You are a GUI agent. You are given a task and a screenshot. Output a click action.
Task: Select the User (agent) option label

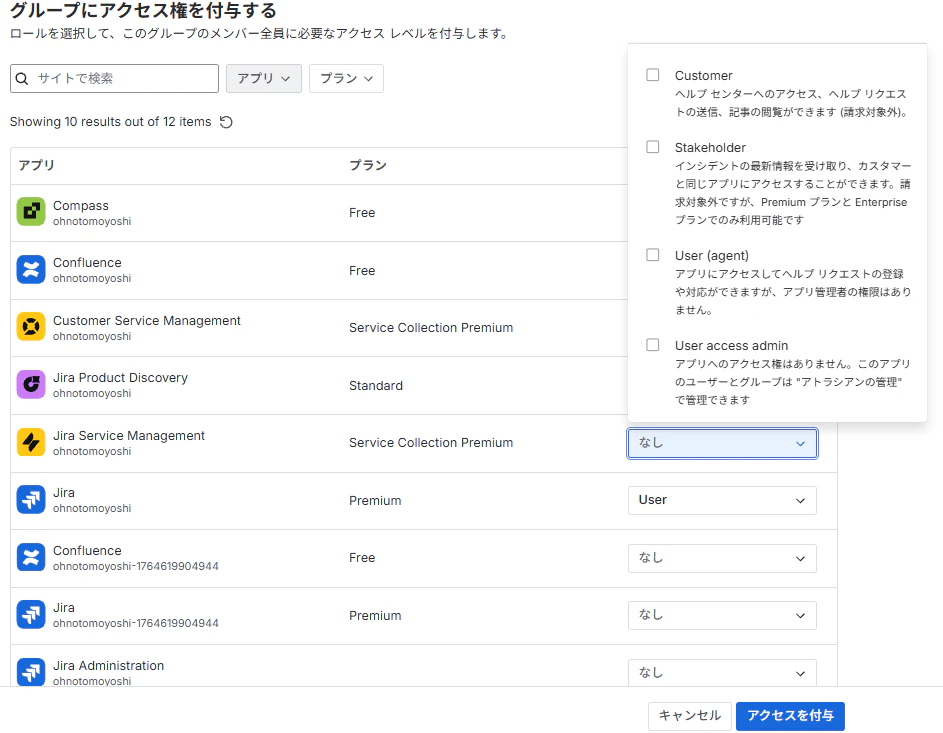(711, 256)
